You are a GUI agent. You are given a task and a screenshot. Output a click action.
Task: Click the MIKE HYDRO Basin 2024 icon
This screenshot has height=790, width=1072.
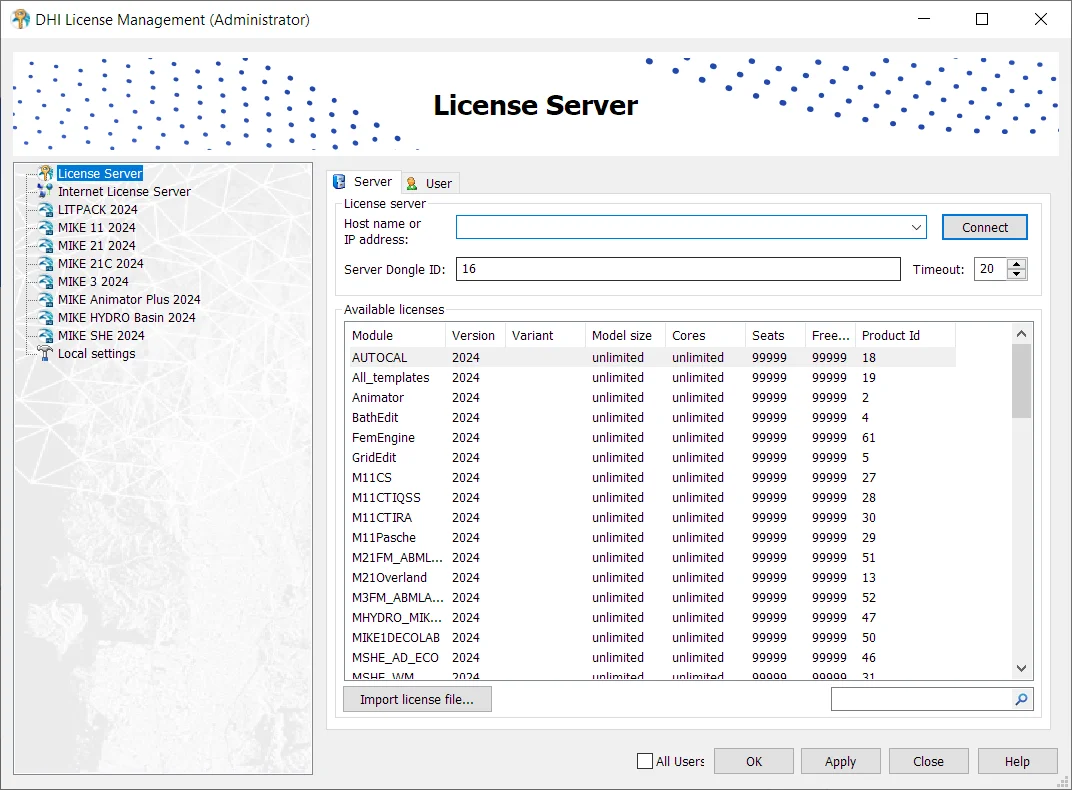(x=45, y=317)
